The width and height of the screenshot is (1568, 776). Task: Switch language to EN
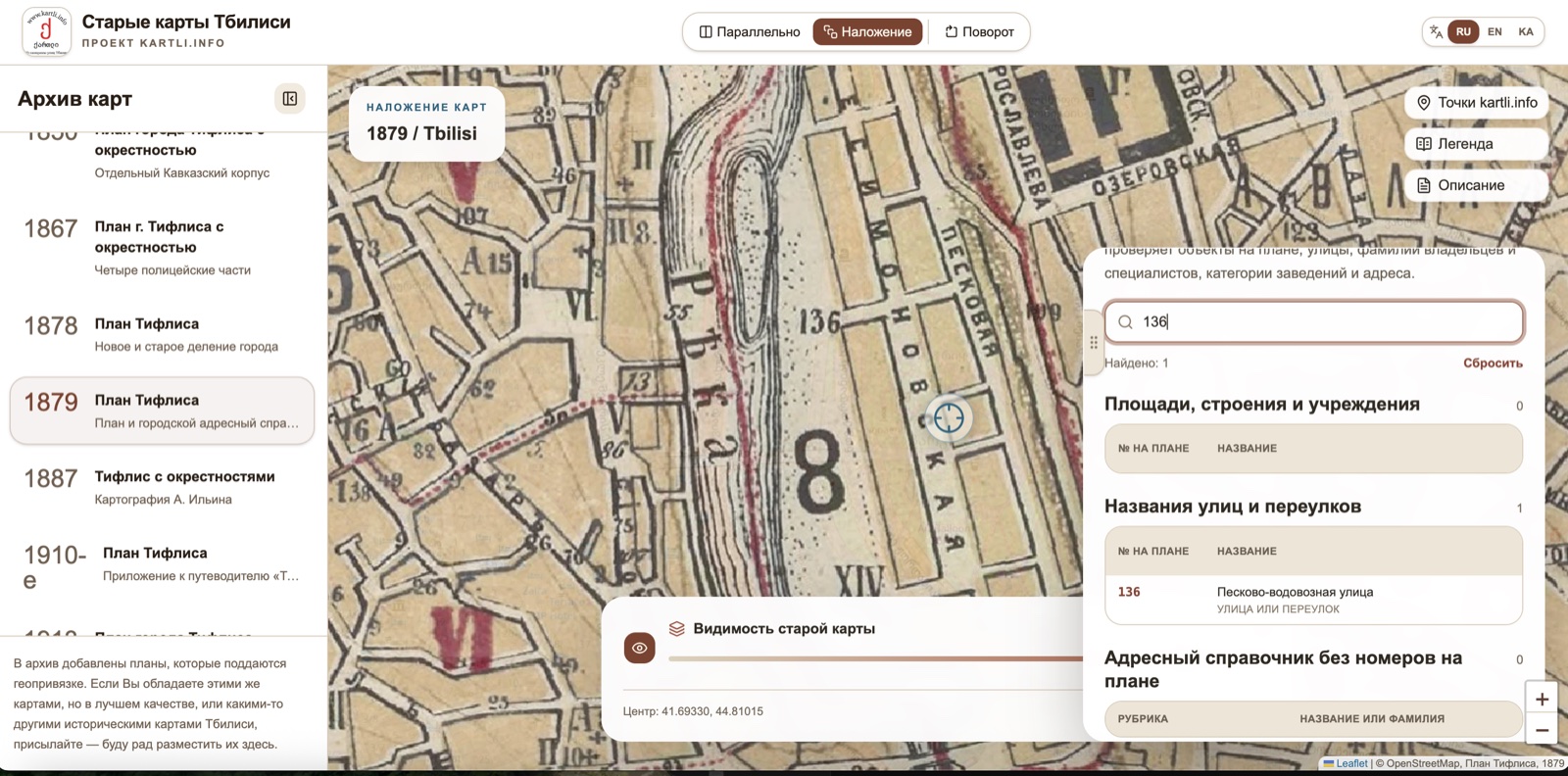coord(1494,31)
